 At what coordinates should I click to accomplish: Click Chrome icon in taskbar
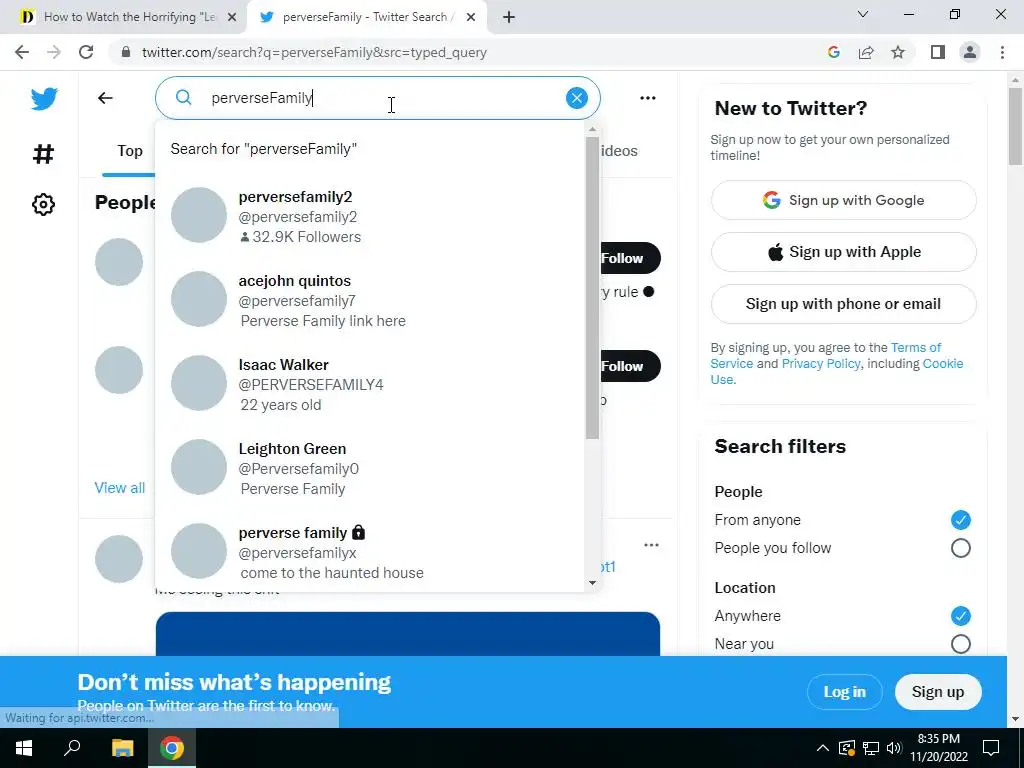coord(172,748)
